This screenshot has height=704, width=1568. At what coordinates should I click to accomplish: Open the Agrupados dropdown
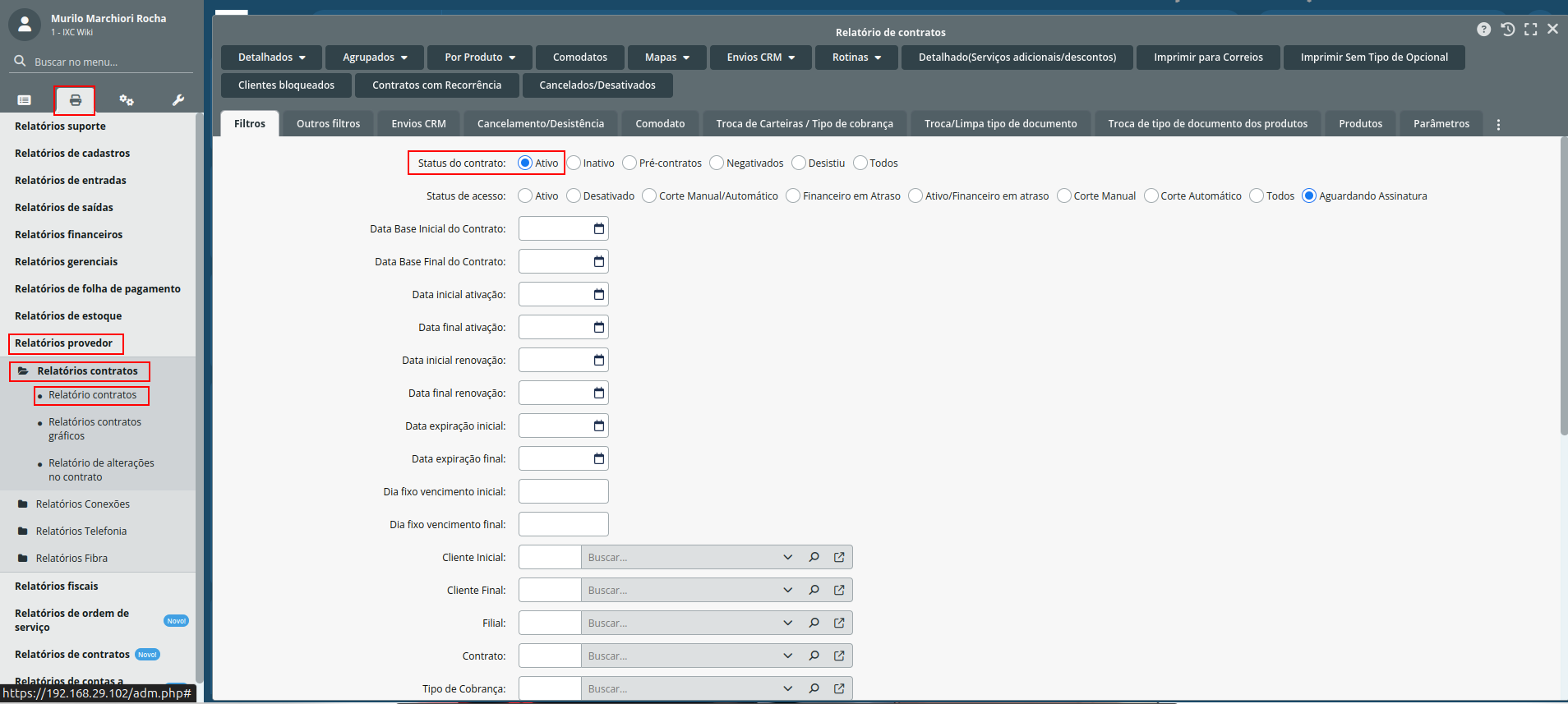coord(375,58)
